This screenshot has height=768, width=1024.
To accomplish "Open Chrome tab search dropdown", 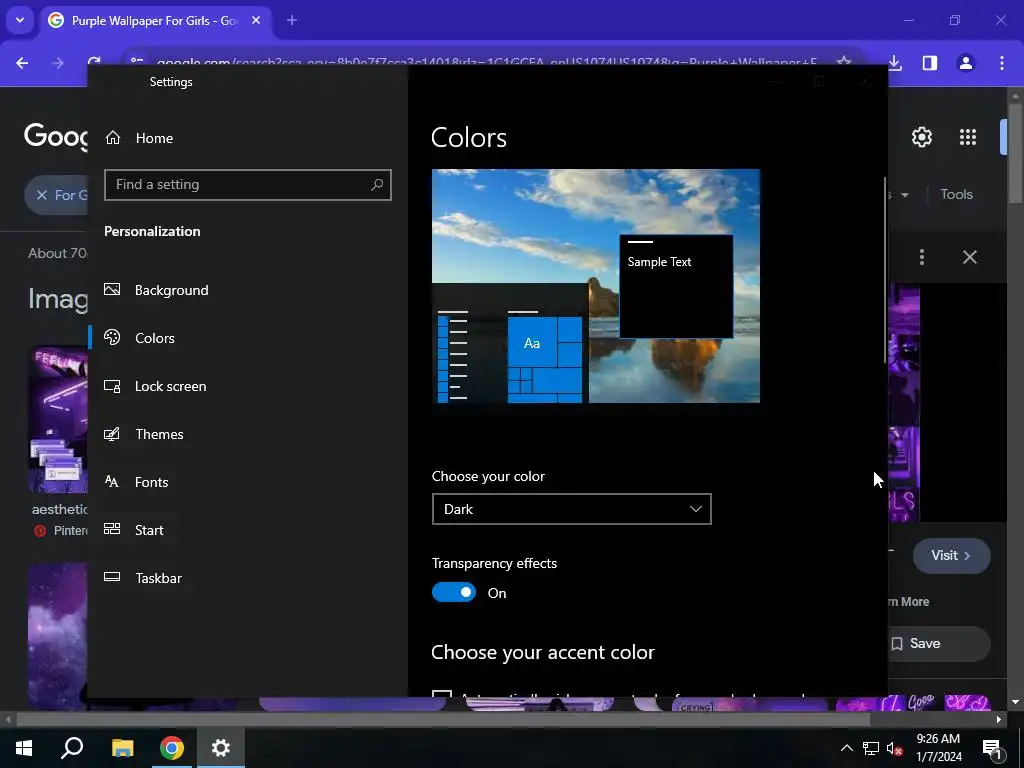I will pos(20,20).
